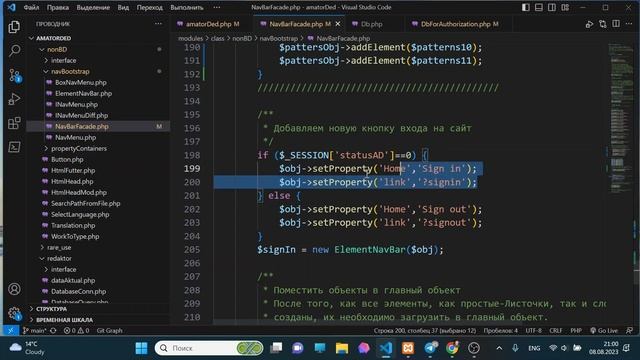Open the Accounts icon
Screen dimensions: 640x360
14,289
